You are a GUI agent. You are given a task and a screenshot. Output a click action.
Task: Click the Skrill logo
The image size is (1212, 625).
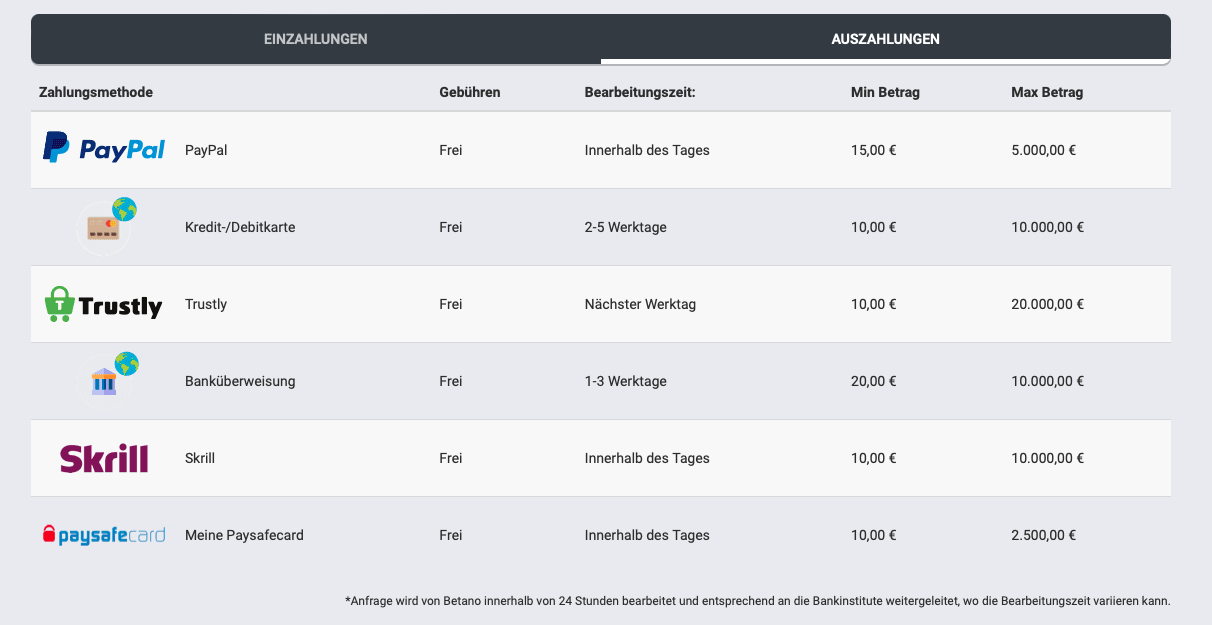(x=104, y=458)
